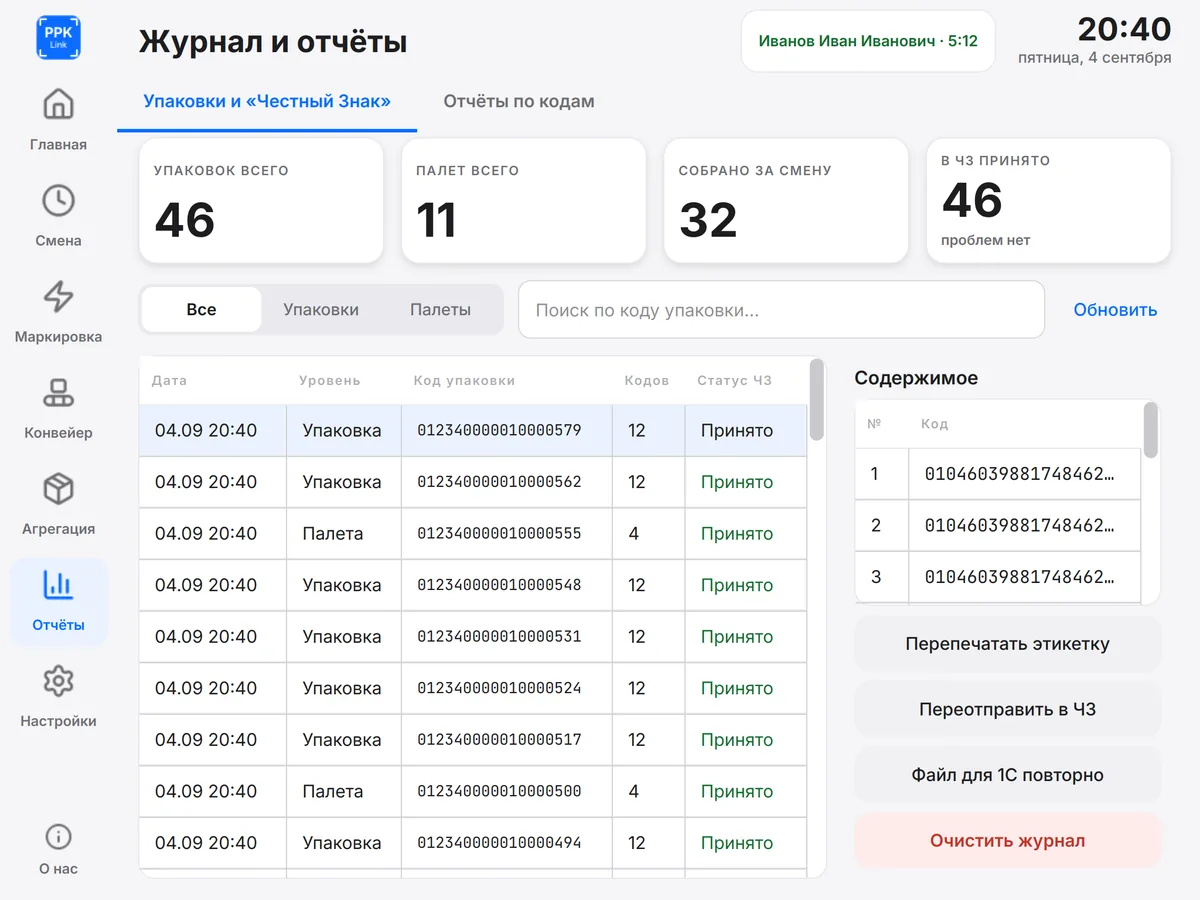1200x900 pixels.
Task: Open Отчёты bar chart icon
Action: coord(58,584)
